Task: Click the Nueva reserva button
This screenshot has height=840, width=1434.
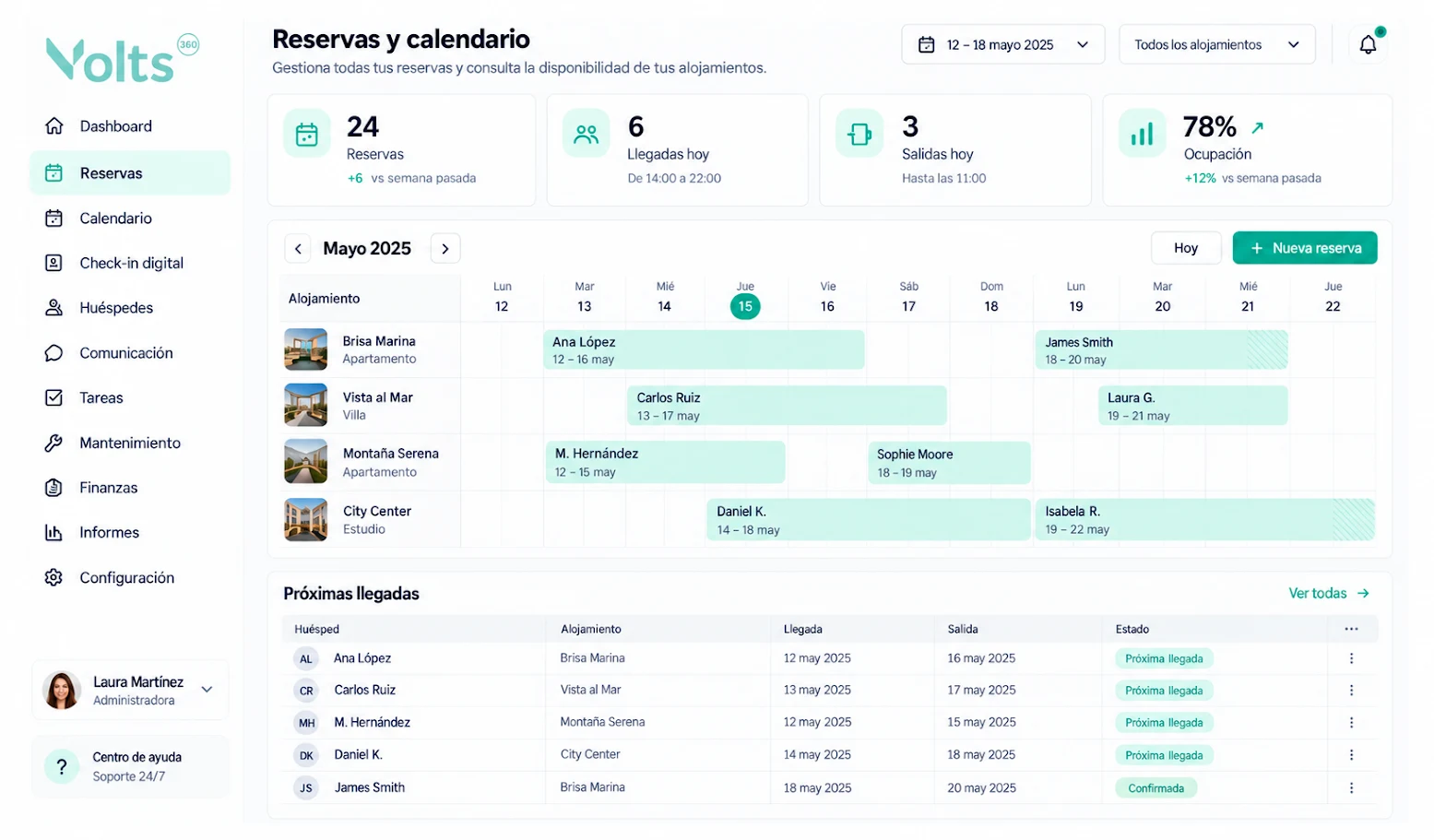Action: 1304,248
